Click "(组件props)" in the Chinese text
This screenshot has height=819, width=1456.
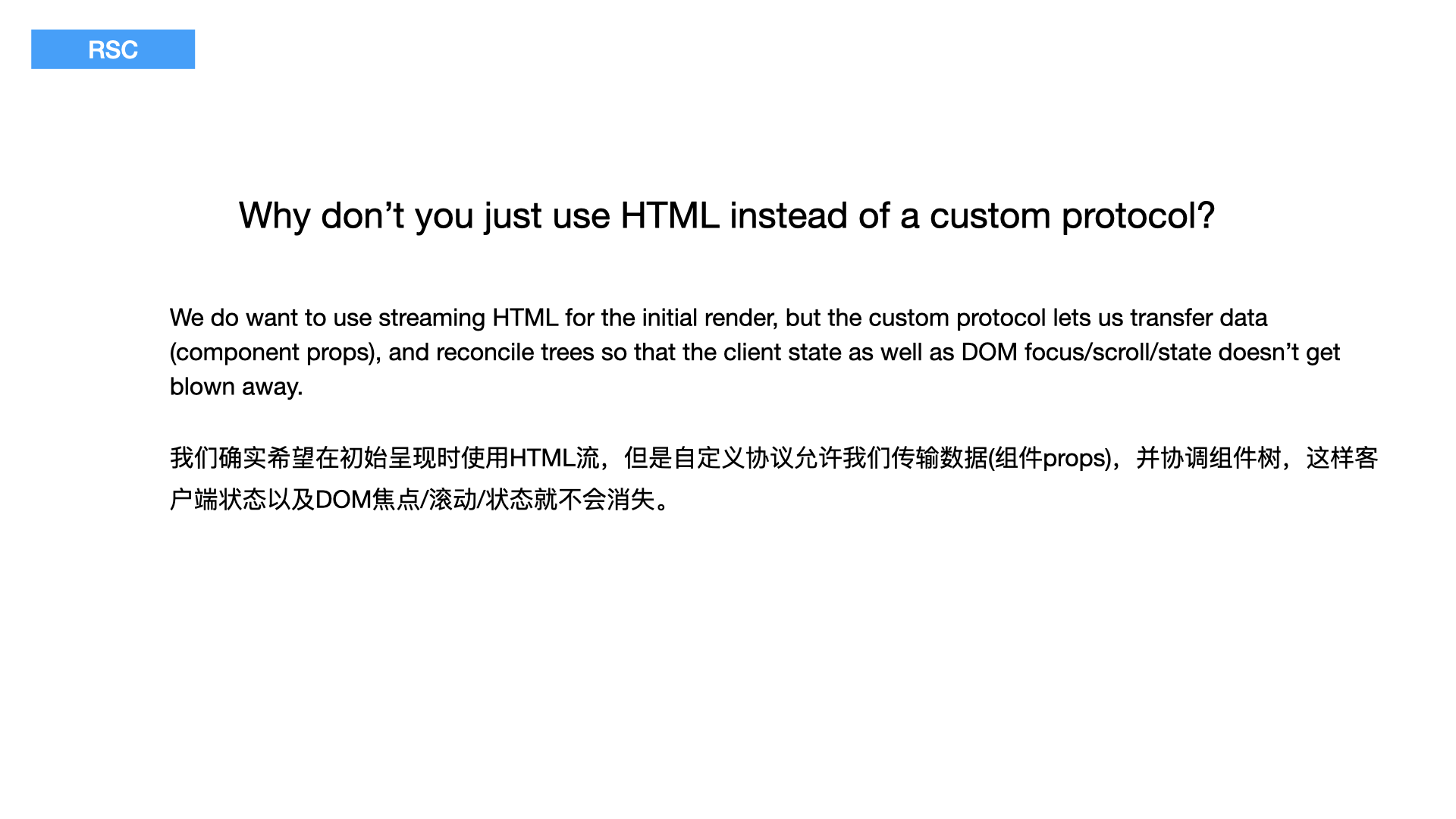tap(1050, 458)
